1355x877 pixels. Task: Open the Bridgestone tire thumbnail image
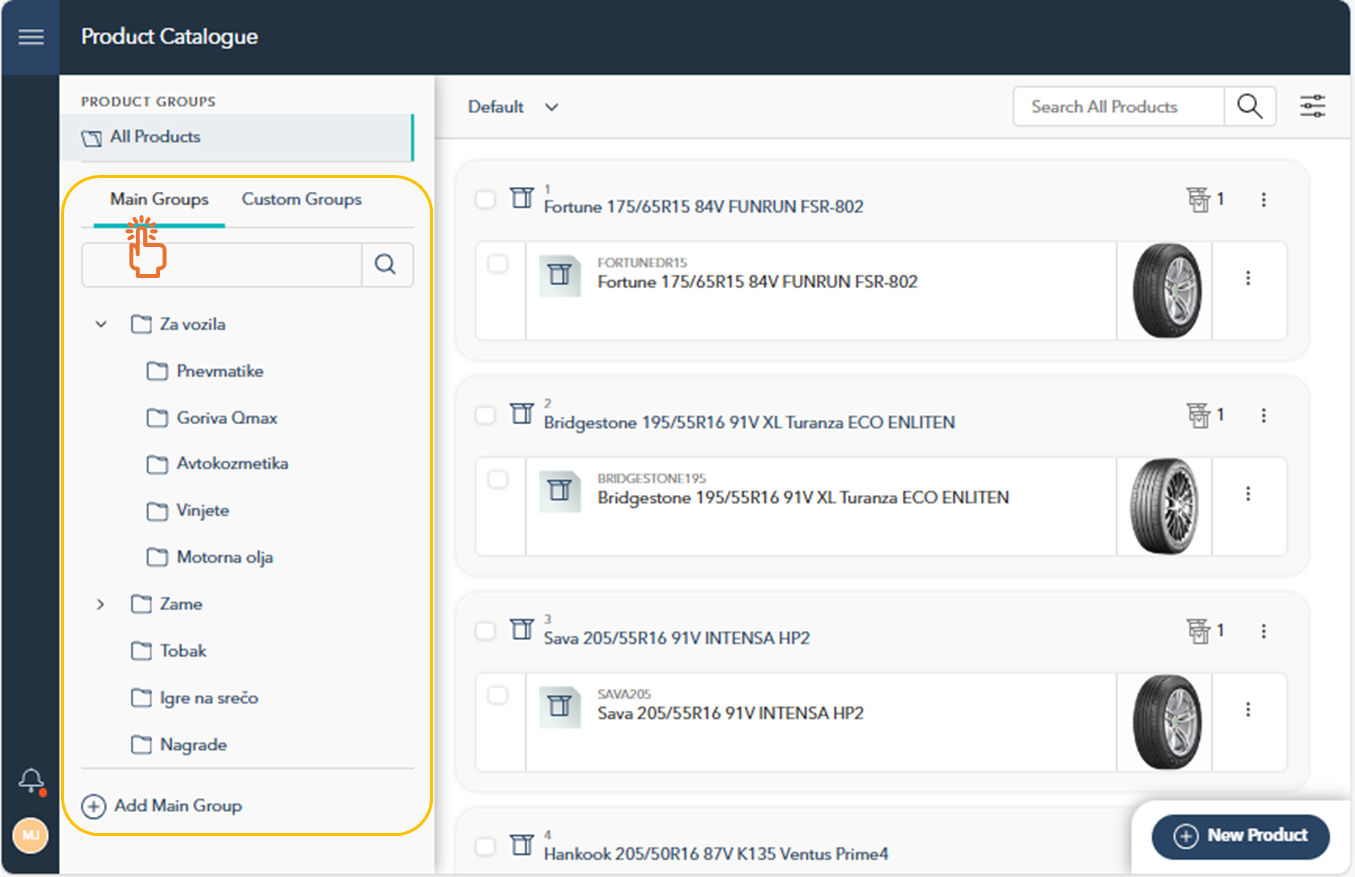[x=1166, y=506]
